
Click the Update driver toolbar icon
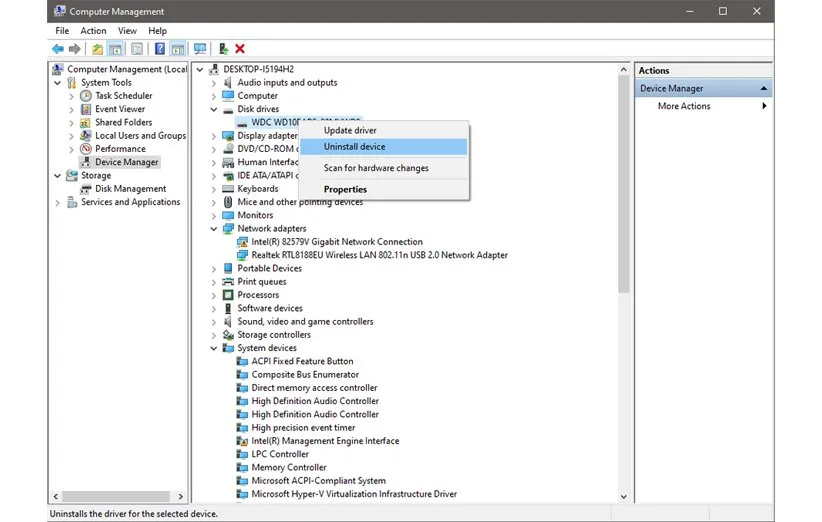pyautogui.click(x=223, y=49)
